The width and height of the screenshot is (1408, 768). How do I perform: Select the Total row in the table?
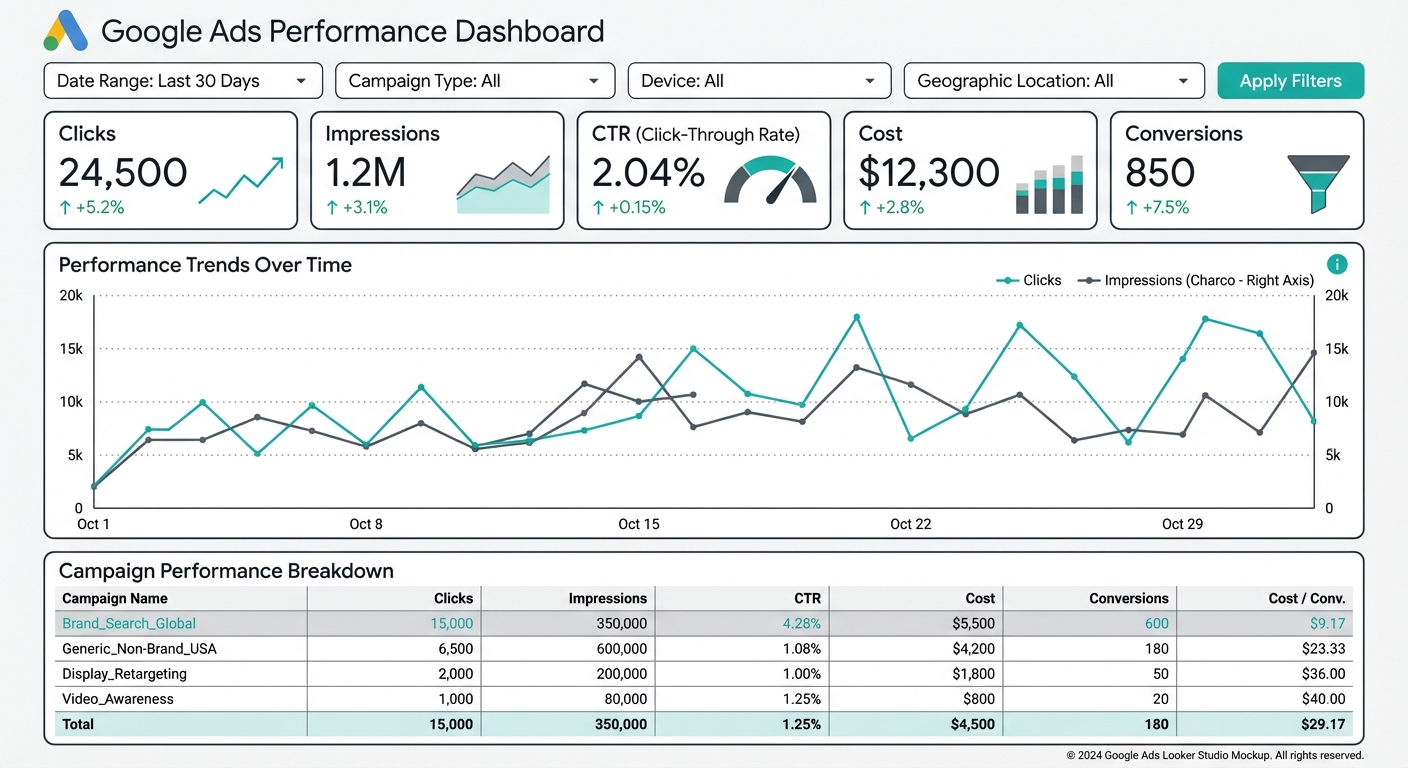pyautogui.click(x=77, y=724)
